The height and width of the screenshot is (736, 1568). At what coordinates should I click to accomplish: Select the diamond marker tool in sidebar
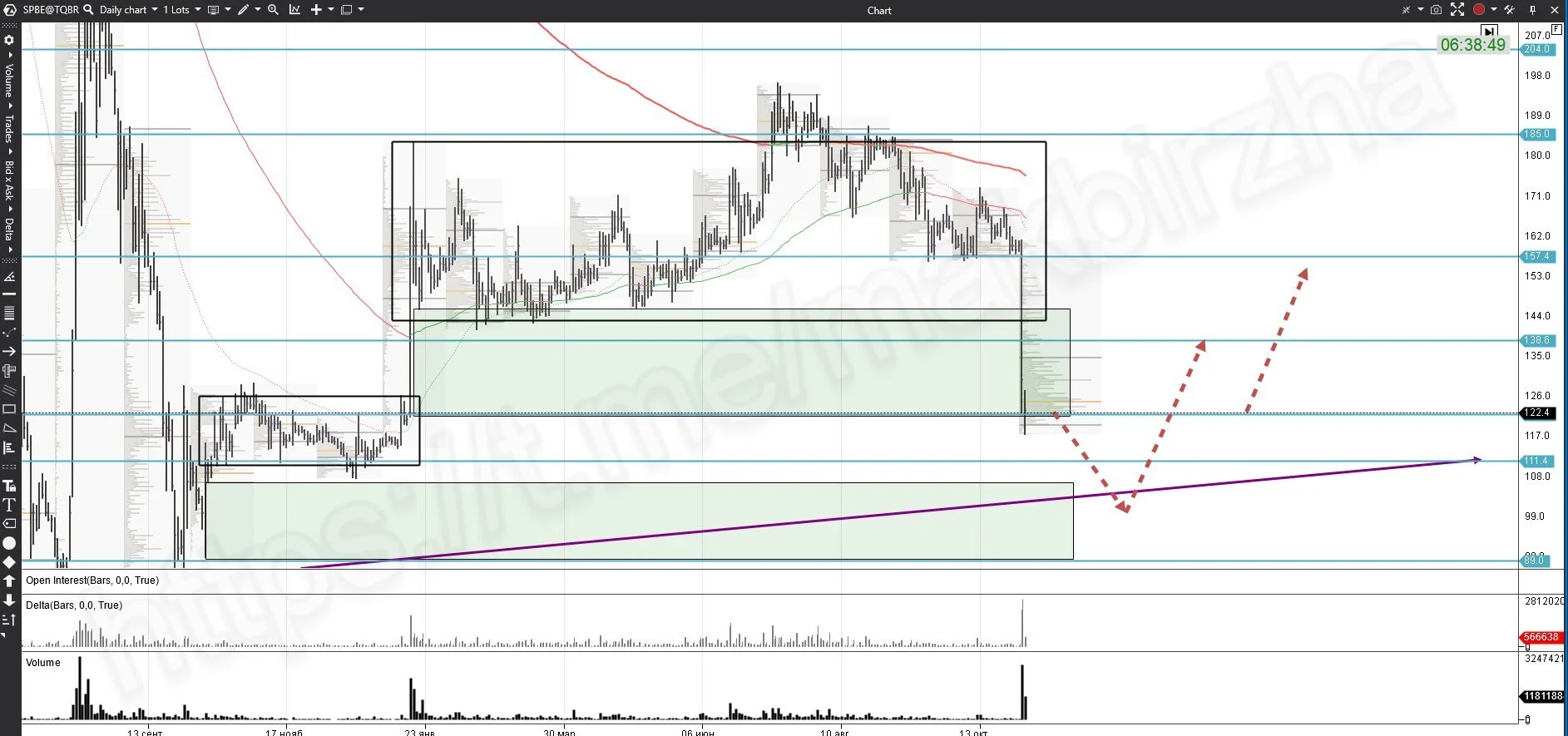(x=9, y=562)
